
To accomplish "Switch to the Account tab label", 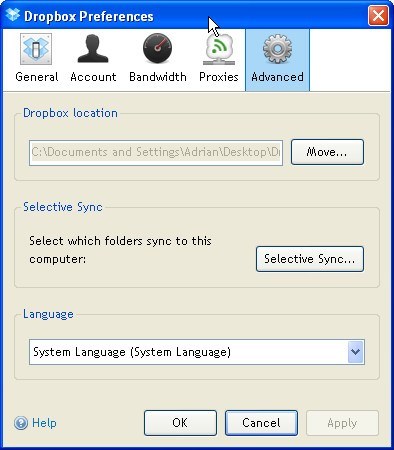I will (93, 77).
